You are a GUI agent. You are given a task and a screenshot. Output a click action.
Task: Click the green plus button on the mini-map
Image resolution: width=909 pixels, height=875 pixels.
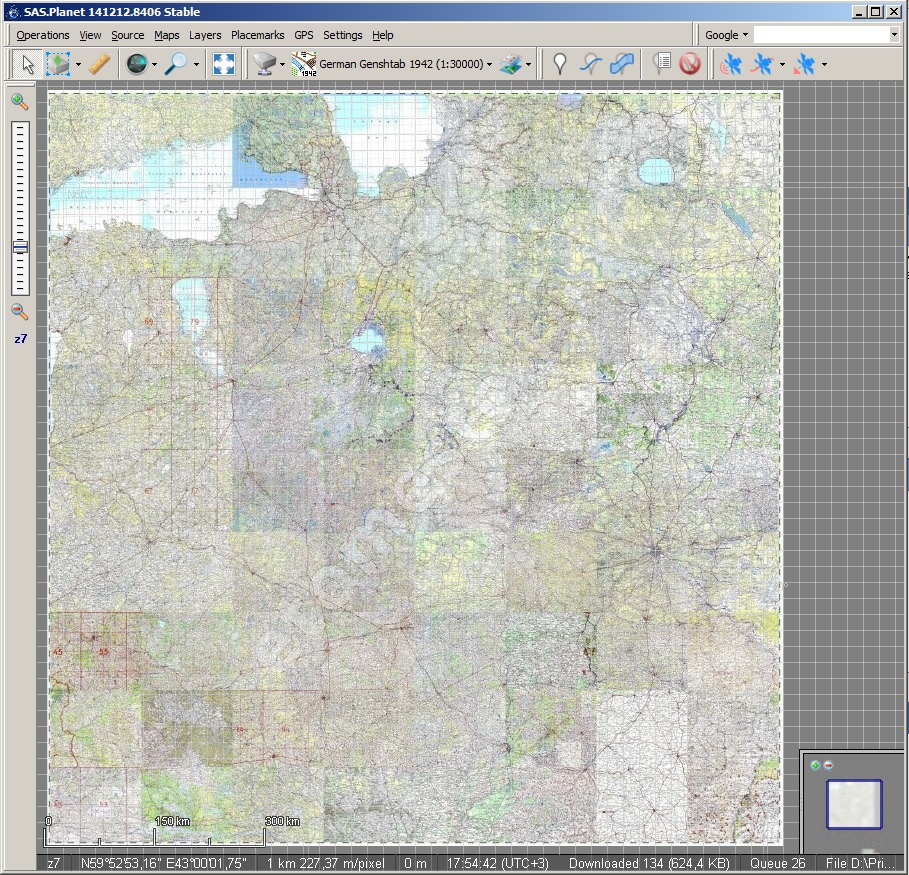pos(815,765)
